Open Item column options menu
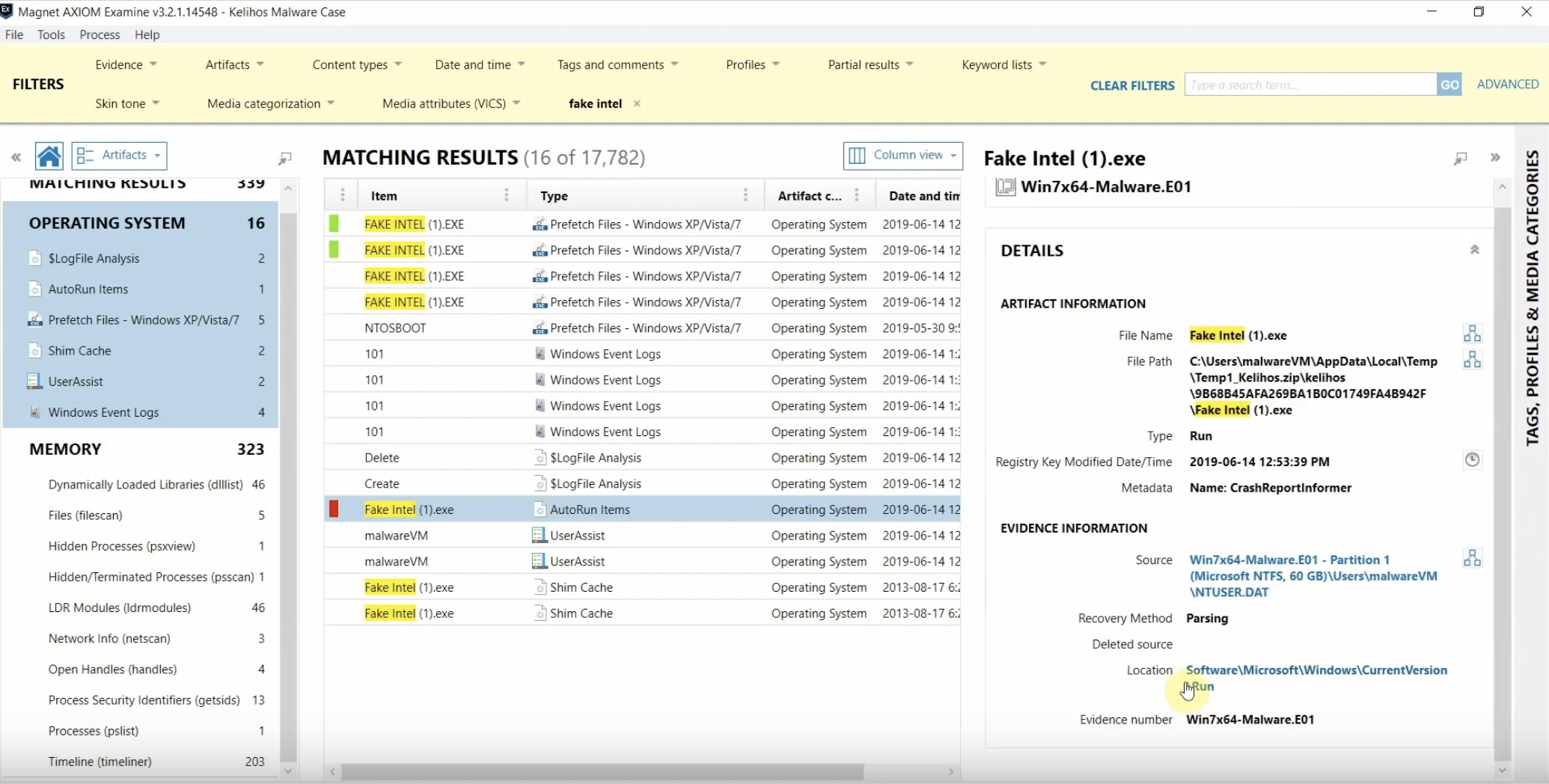The width and height of the screenshot is (1549, 784). tap(507, 195)
